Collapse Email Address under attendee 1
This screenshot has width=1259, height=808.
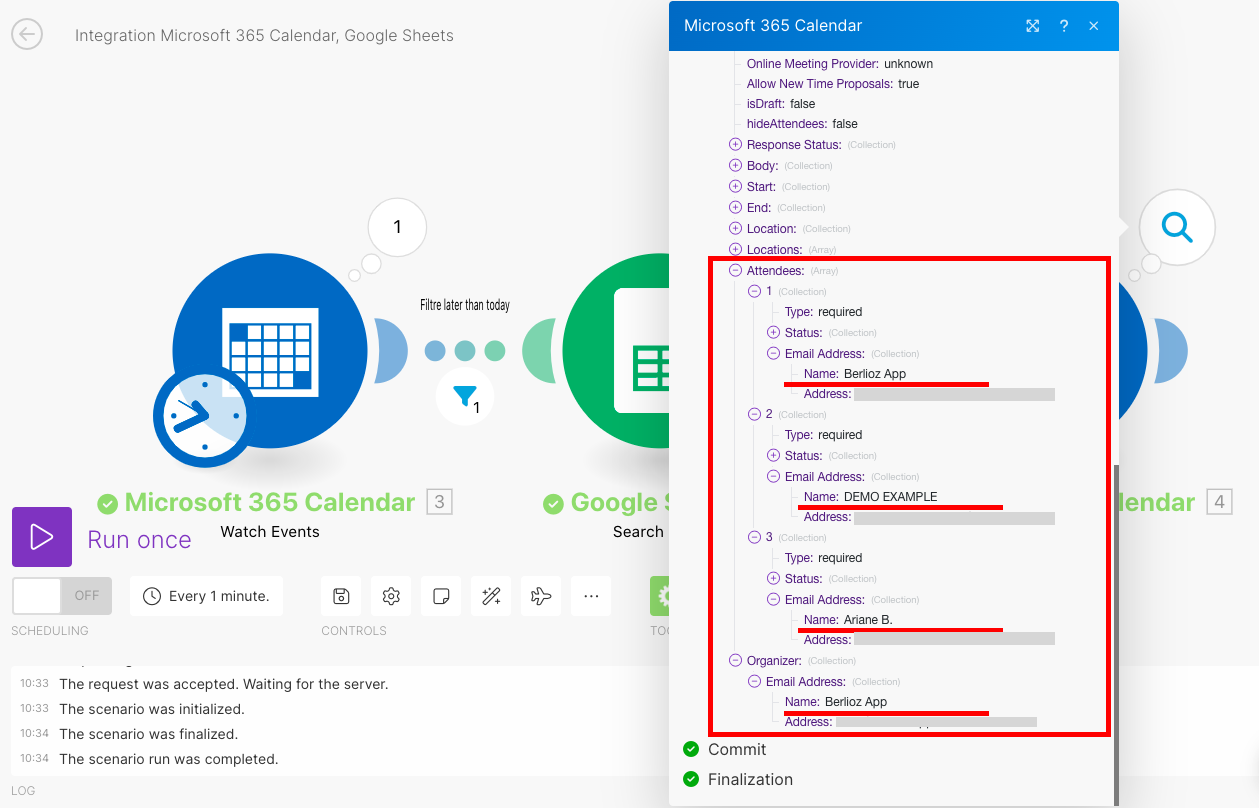point(773,353)
